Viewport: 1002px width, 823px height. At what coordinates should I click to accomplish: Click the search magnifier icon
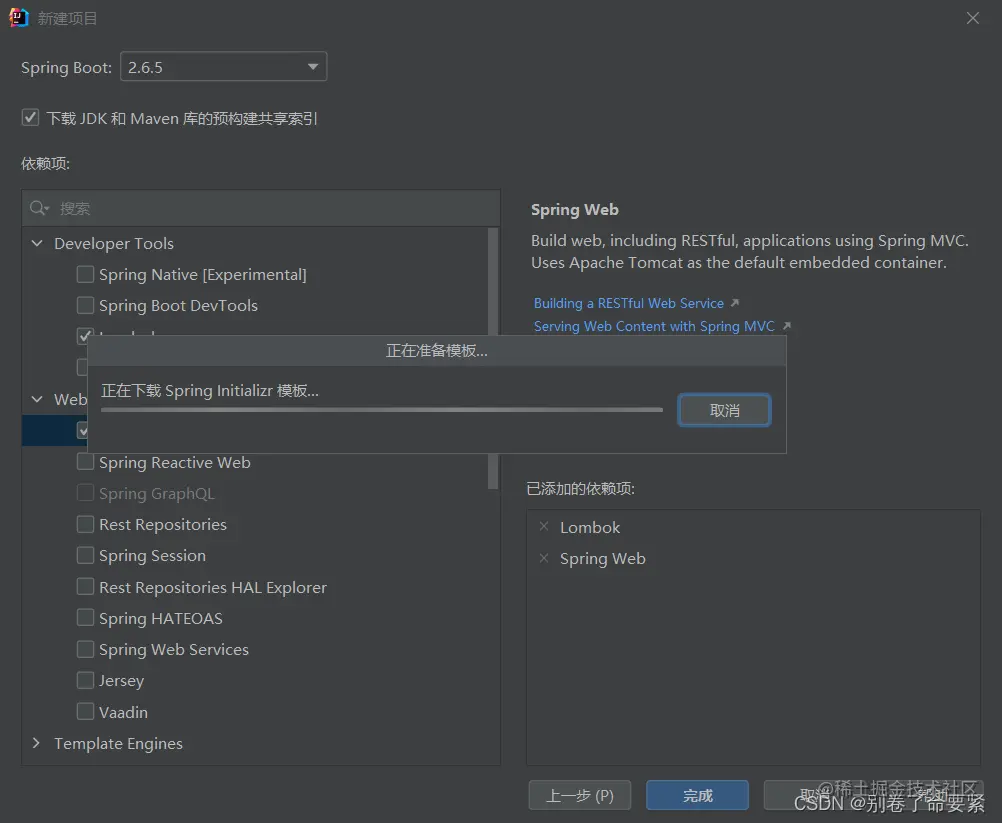[38, 208]
